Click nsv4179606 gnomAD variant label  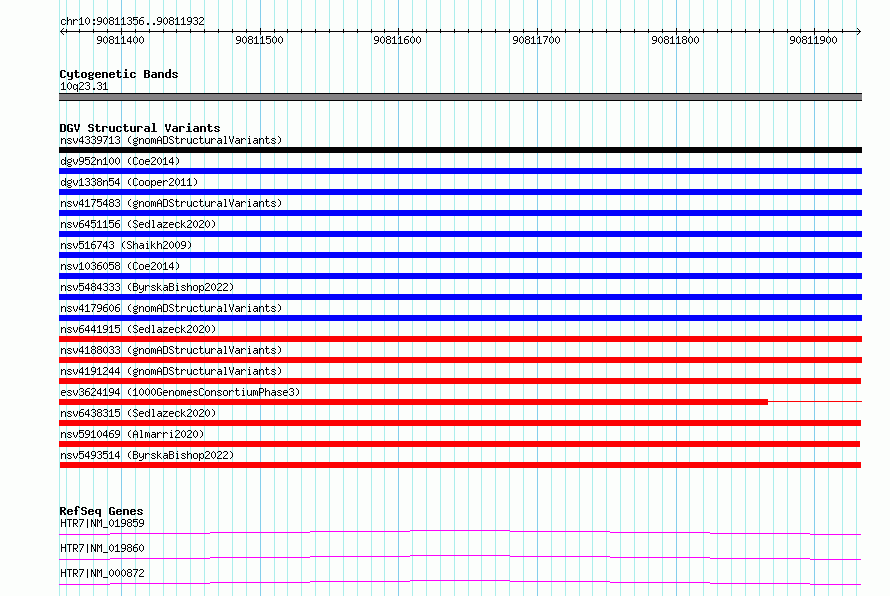[x=171, y=308]
